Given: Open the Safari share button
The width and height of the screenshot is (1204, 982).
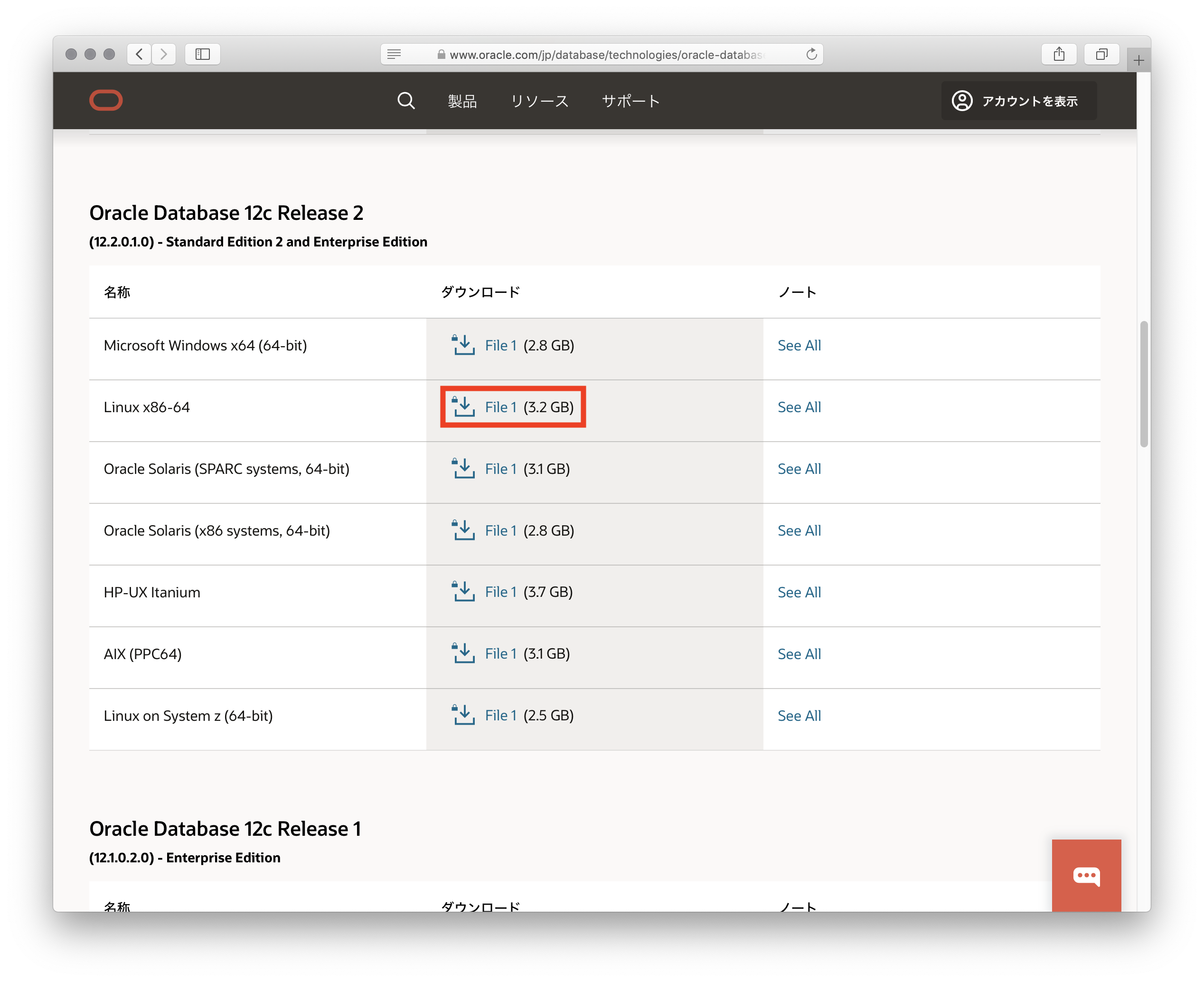Looking at the screenshot, I should pos(1059,54).
